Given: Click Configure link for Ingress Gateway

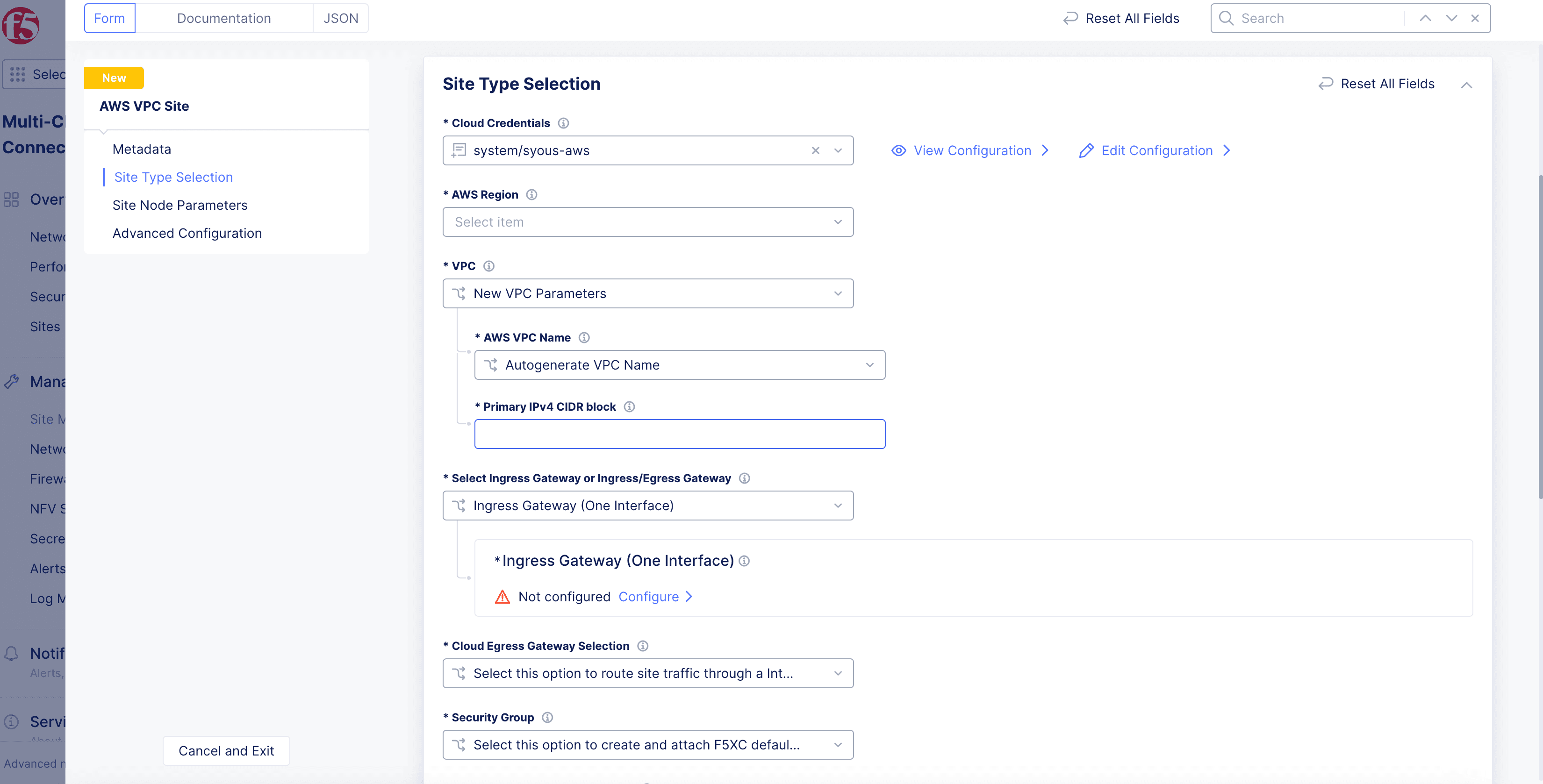Looking at the screenshot, I should click(649, 596).
